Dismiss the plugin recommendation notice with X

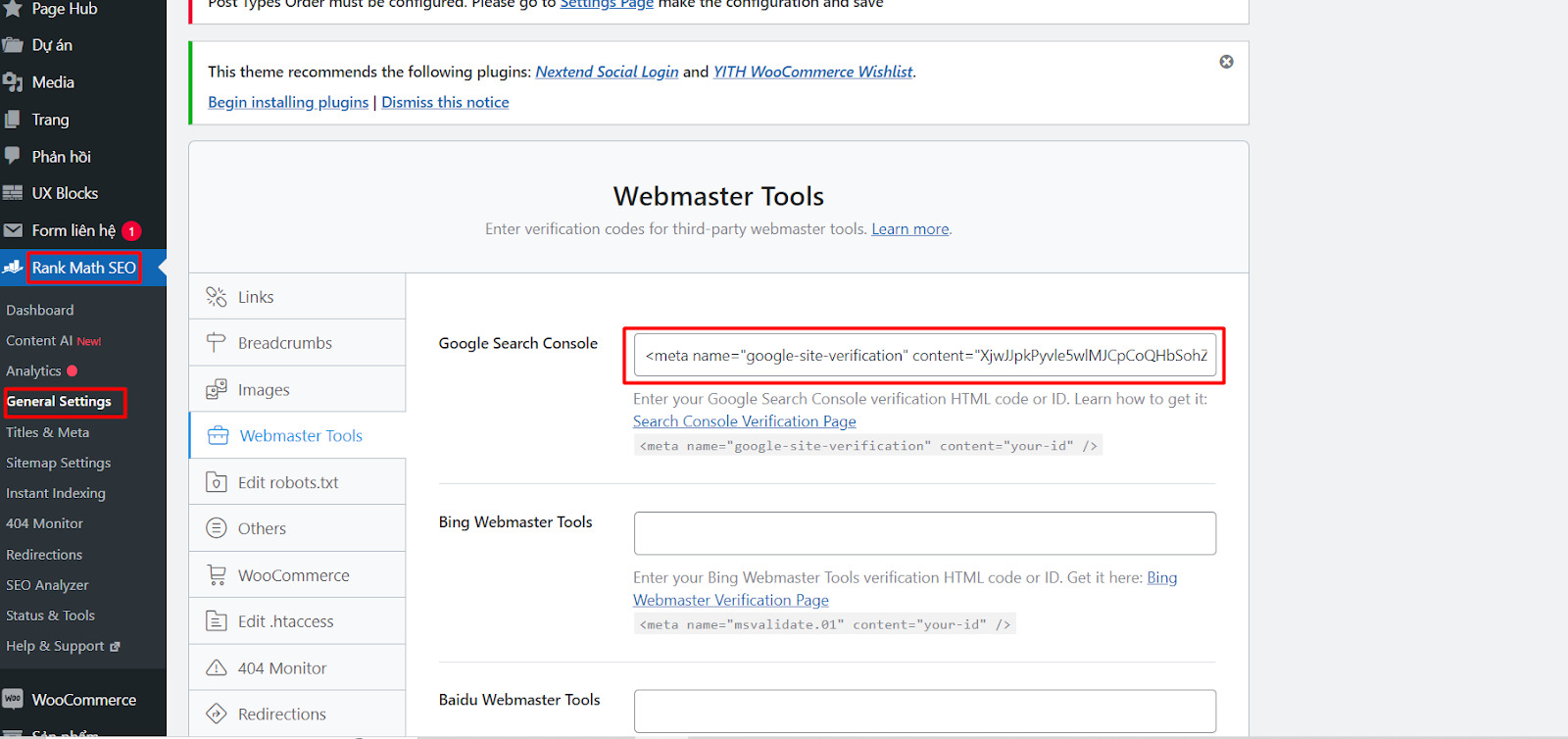click(x=1226, y=62)
